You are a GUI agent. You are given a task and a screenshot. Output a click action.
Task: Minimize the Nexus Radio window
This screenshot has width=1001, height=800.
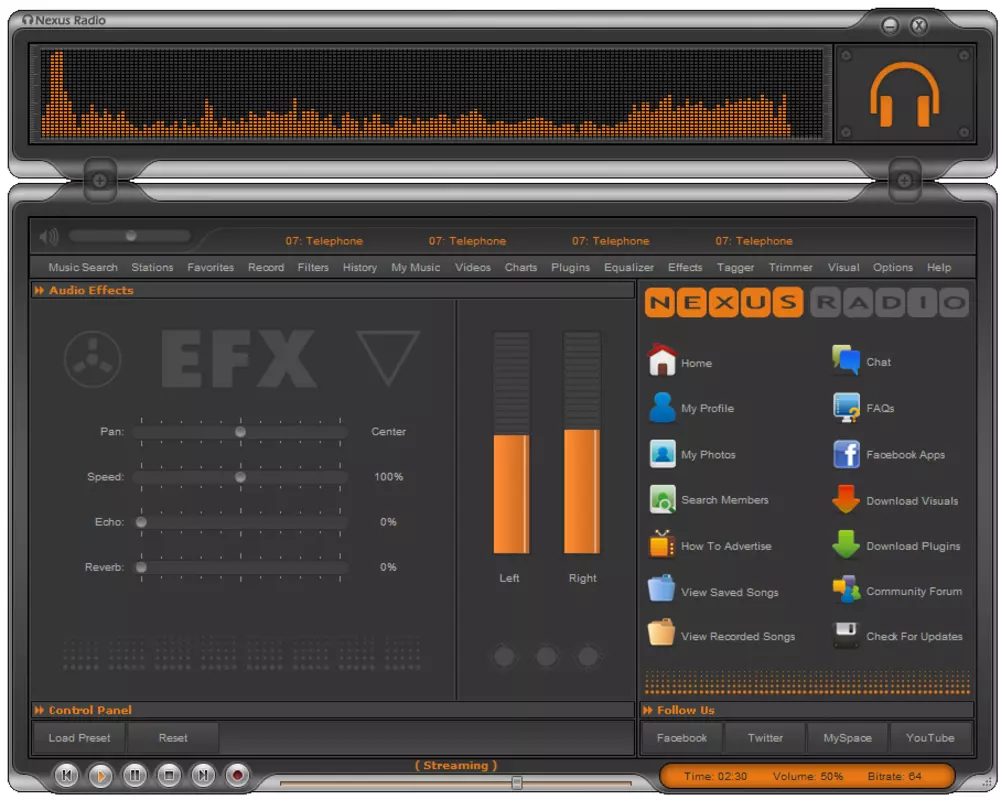pyautogui.click(x=890, y=26)
